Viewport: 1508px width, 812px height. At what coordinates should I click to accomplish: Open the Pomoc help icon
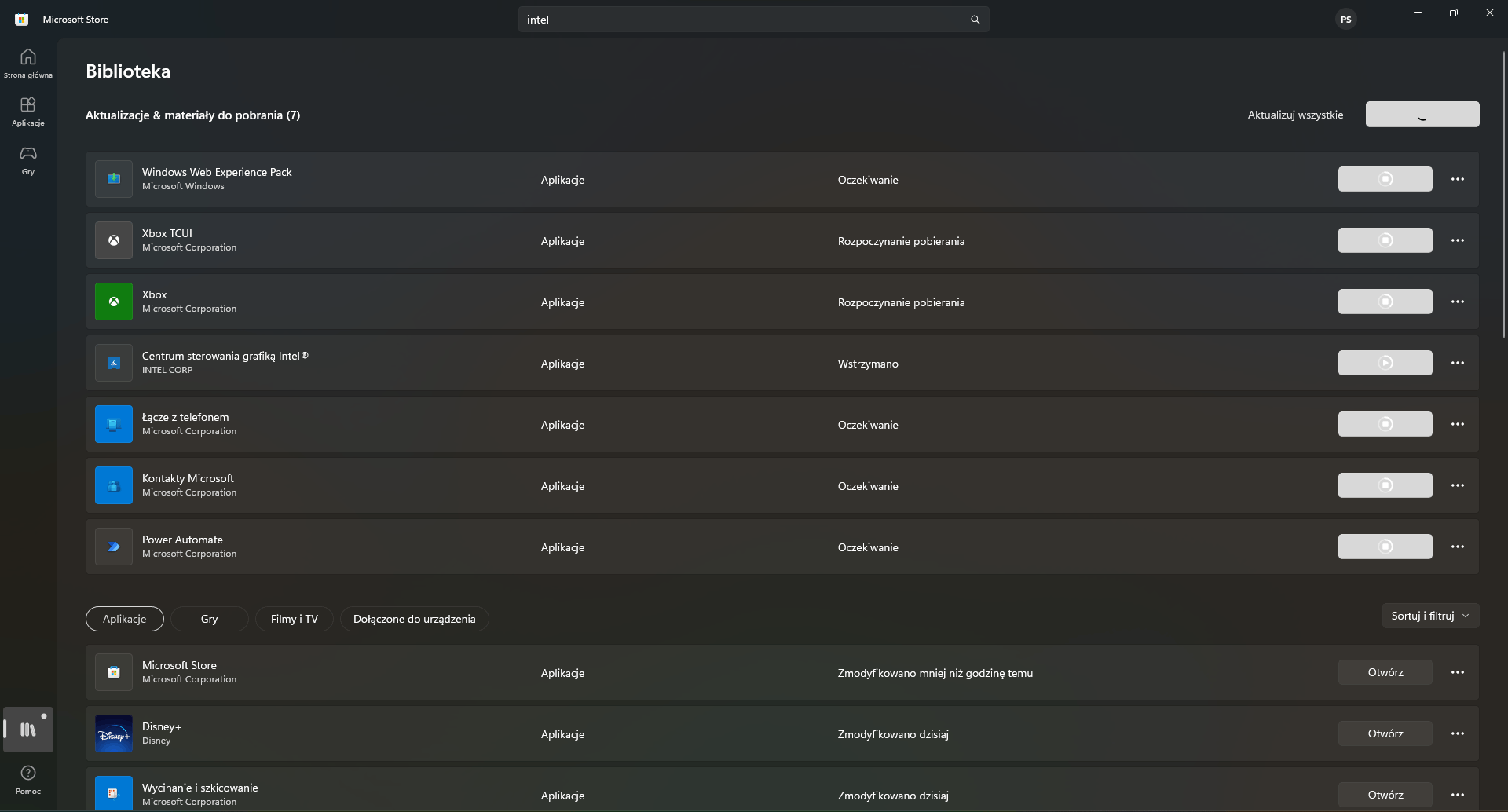[28, 779]
